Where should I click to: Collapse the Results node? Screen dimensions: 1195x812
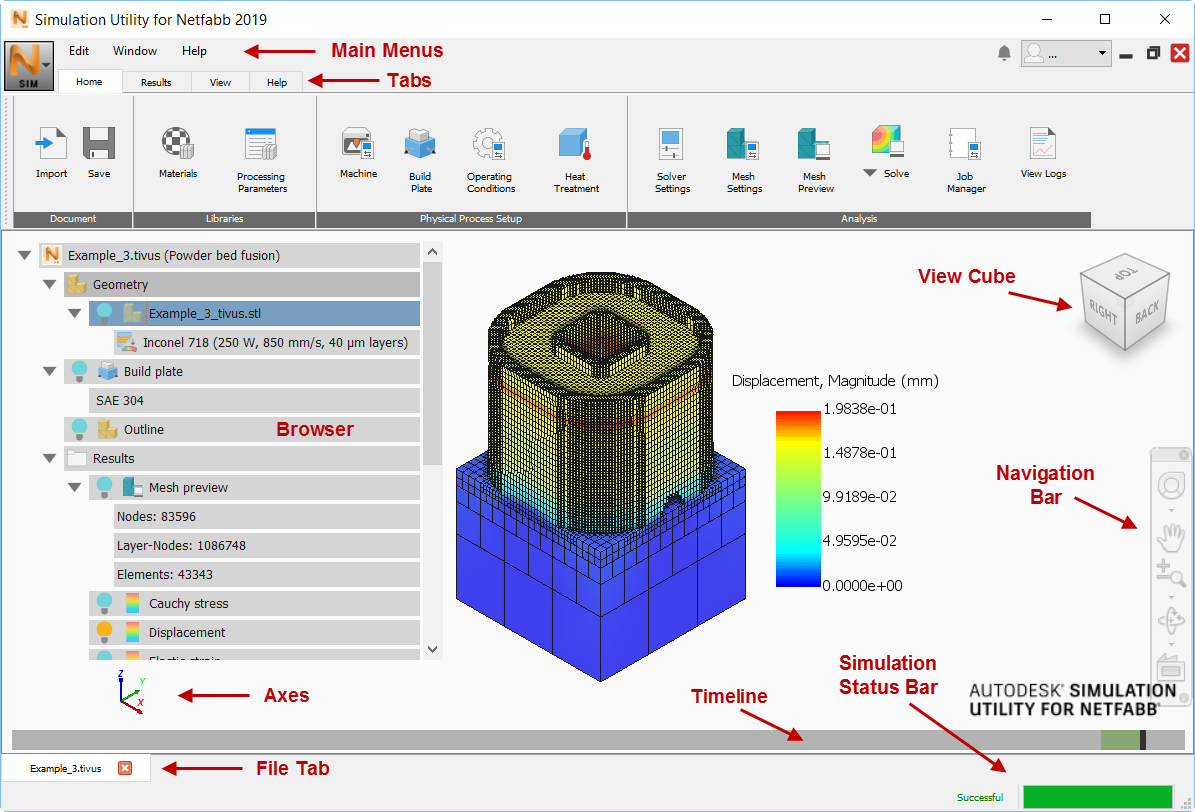pos(50,458)
